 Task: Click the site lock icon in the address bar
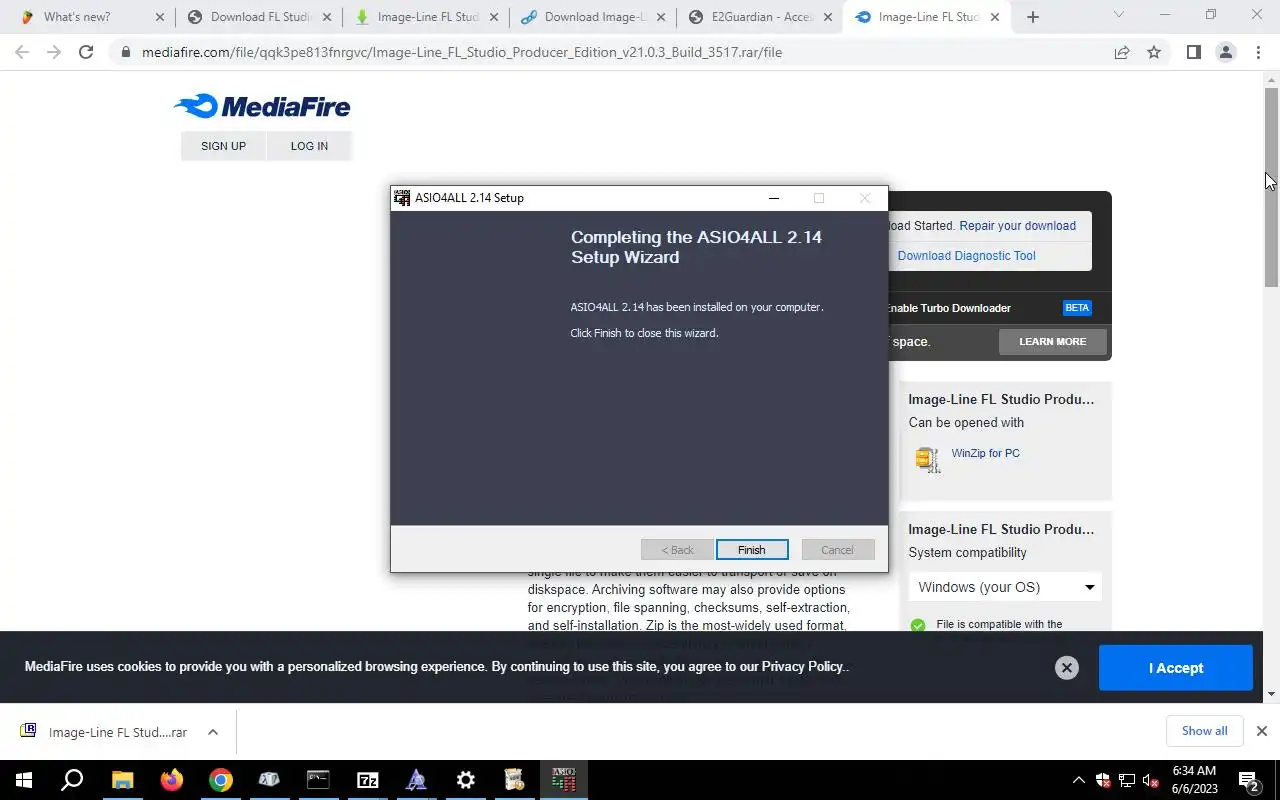point(125,52)
